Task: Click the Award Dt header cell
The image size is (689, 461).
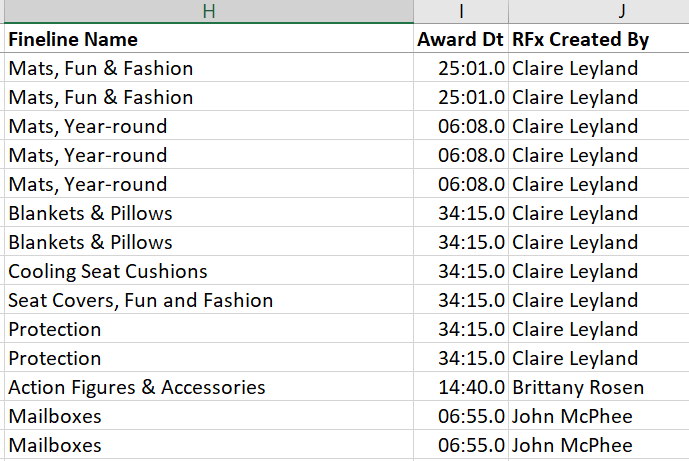Action: pos(460,40)
